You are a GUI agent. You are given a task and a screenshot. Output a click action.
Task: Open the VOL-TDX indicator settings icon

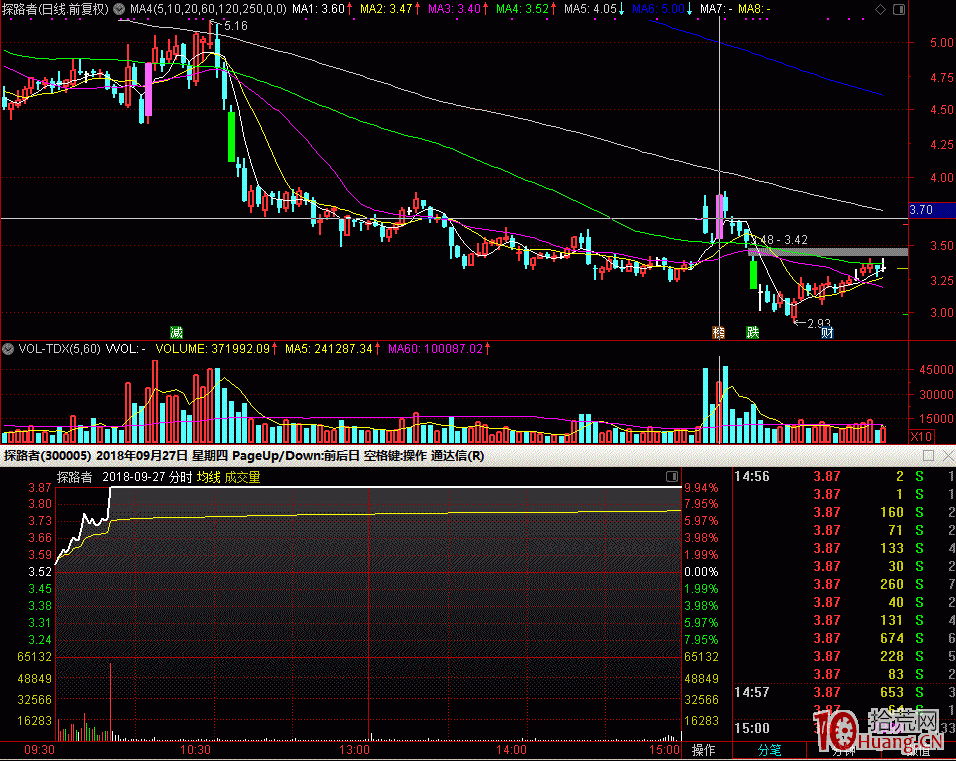point(8,349)
